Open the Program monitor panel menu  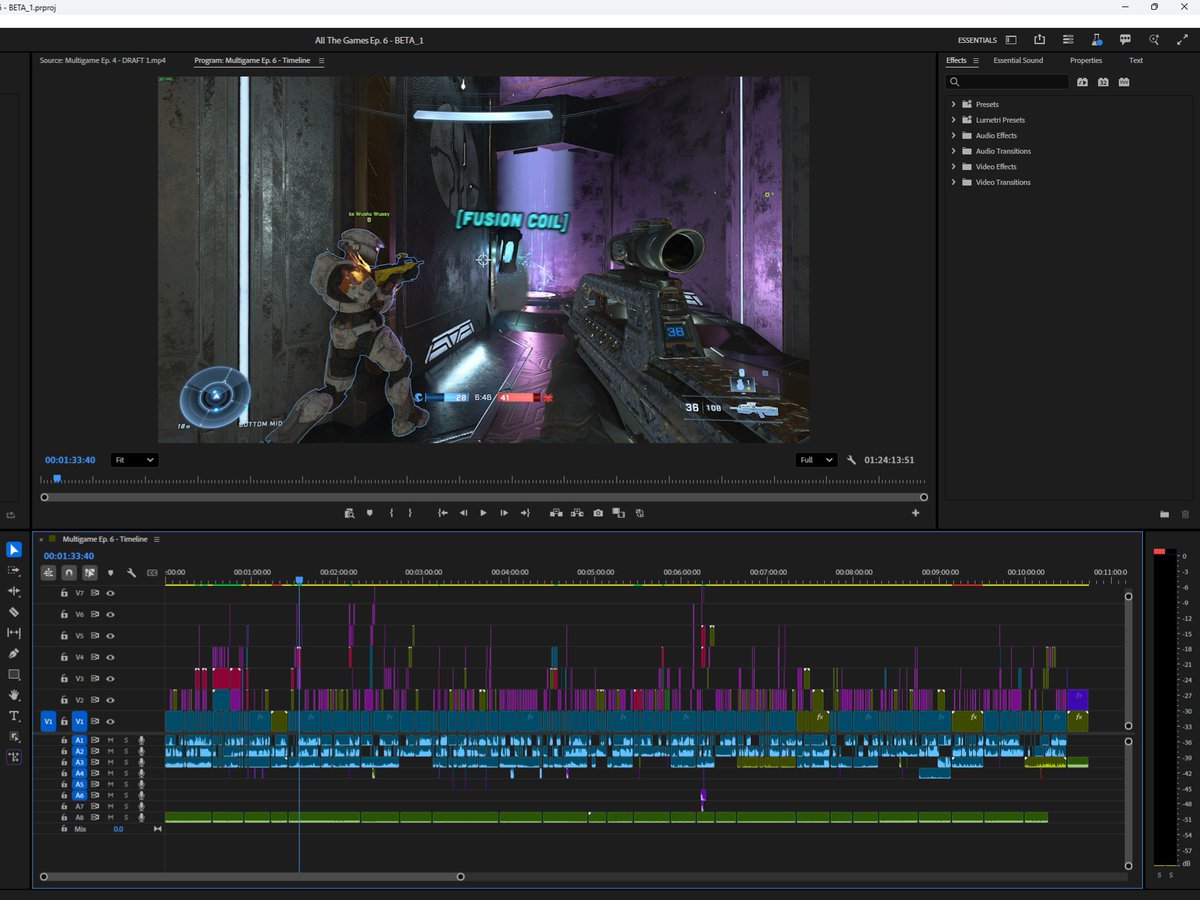[x=322, y=61]
